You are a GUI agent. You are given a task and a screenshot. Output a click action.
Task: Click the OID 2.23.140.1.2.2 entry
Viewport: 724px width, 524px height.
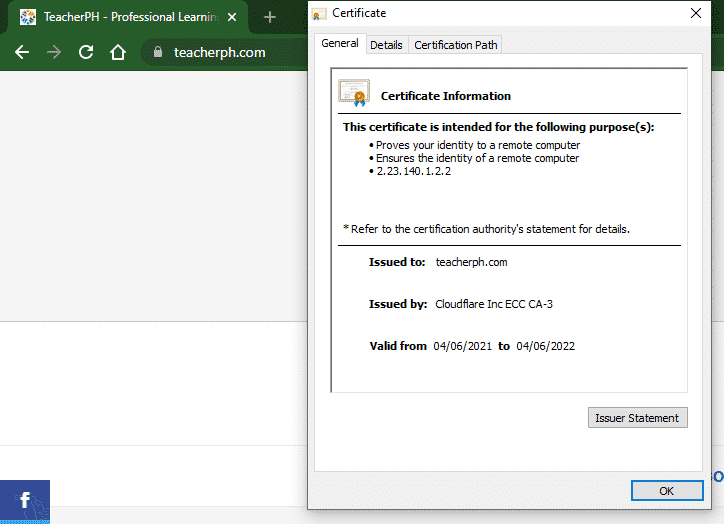pos(414,171)
